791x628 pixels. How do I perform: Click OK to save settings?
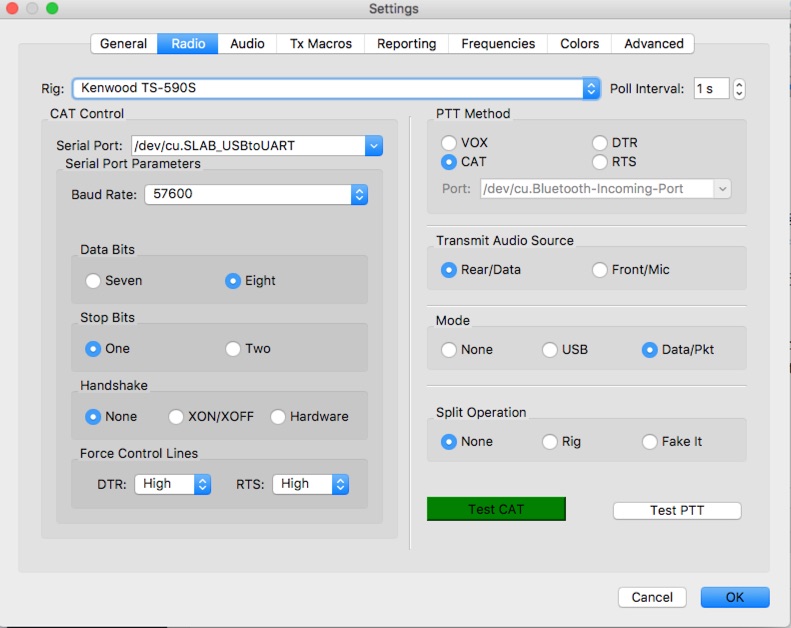(x=735, y=597)
